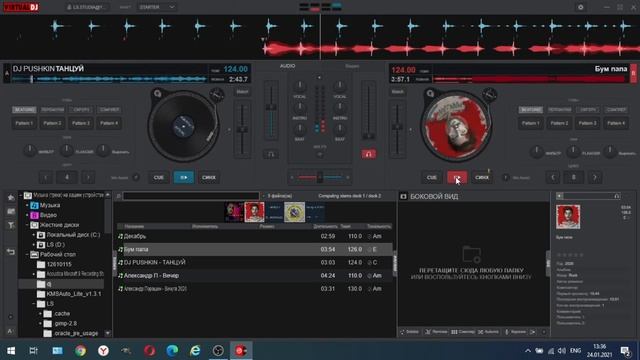Decrease loop length on left deck
The image size is (640, 360).
(46, 177)
